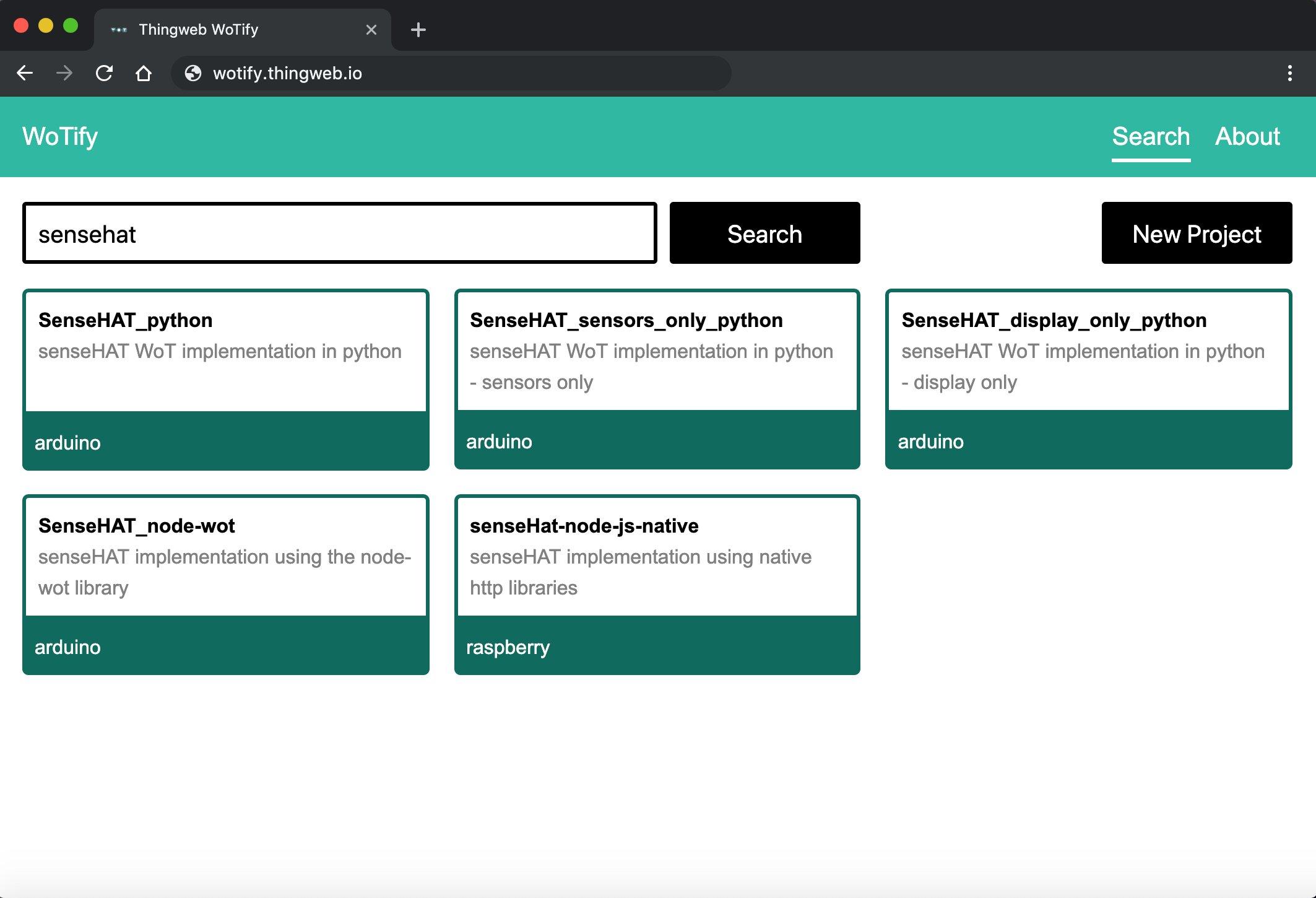
Task: Create a New Project
Action: (x=1196, y=233)
